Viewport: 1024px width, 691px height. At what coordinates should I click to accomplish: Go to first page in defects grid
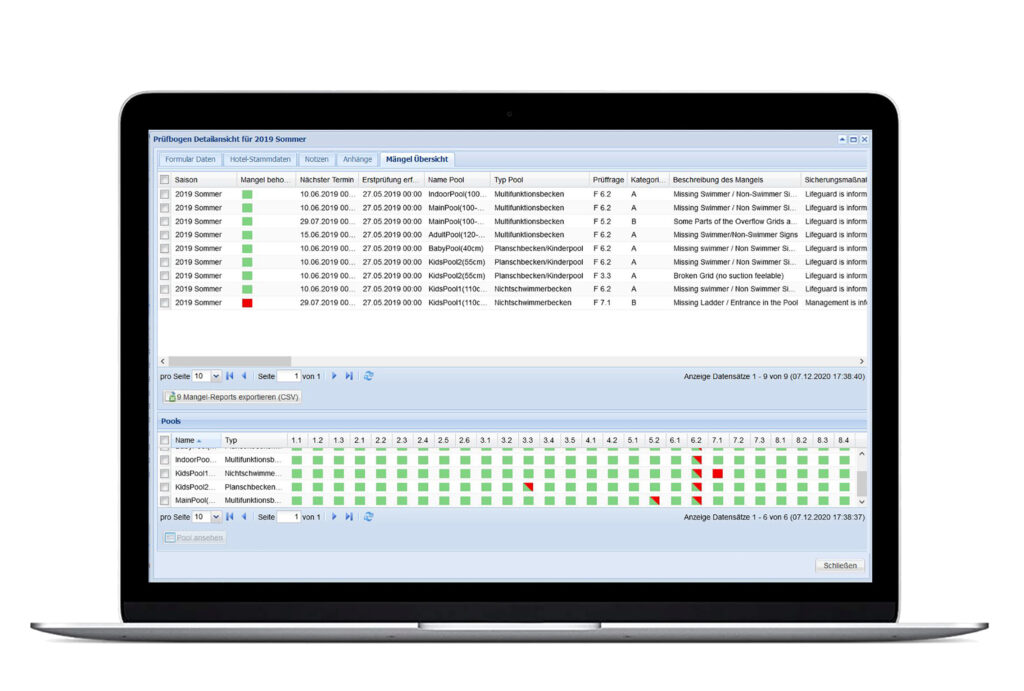(x=230, y=376)
